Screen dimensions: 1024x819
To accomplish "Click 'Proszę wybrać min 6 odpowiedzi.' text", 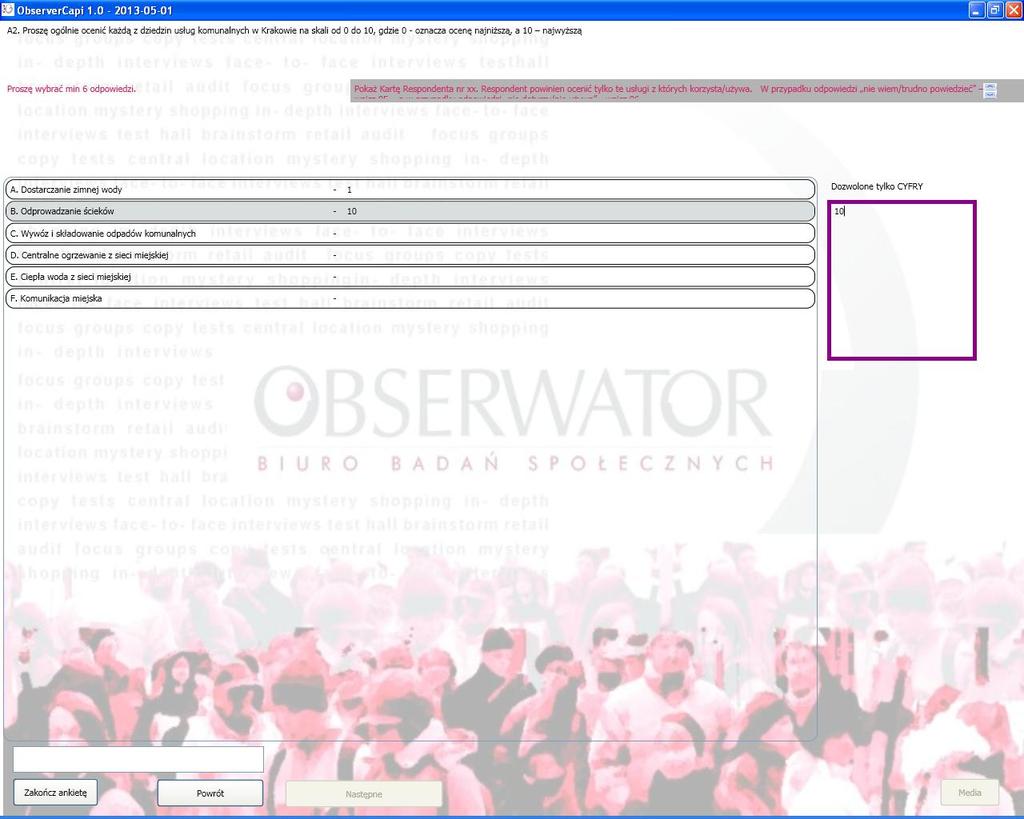I will pos(71,89).
